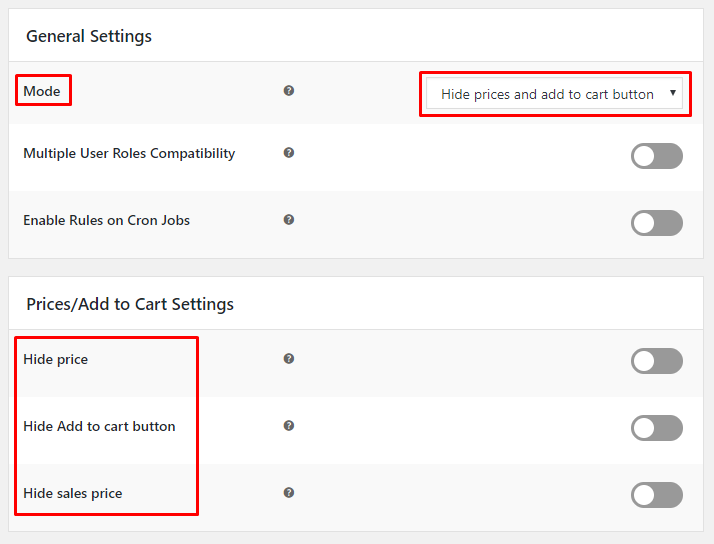Enable Multiple User Roles Compatibility toggle
This screenshot has height=544, width=714.
656,155
